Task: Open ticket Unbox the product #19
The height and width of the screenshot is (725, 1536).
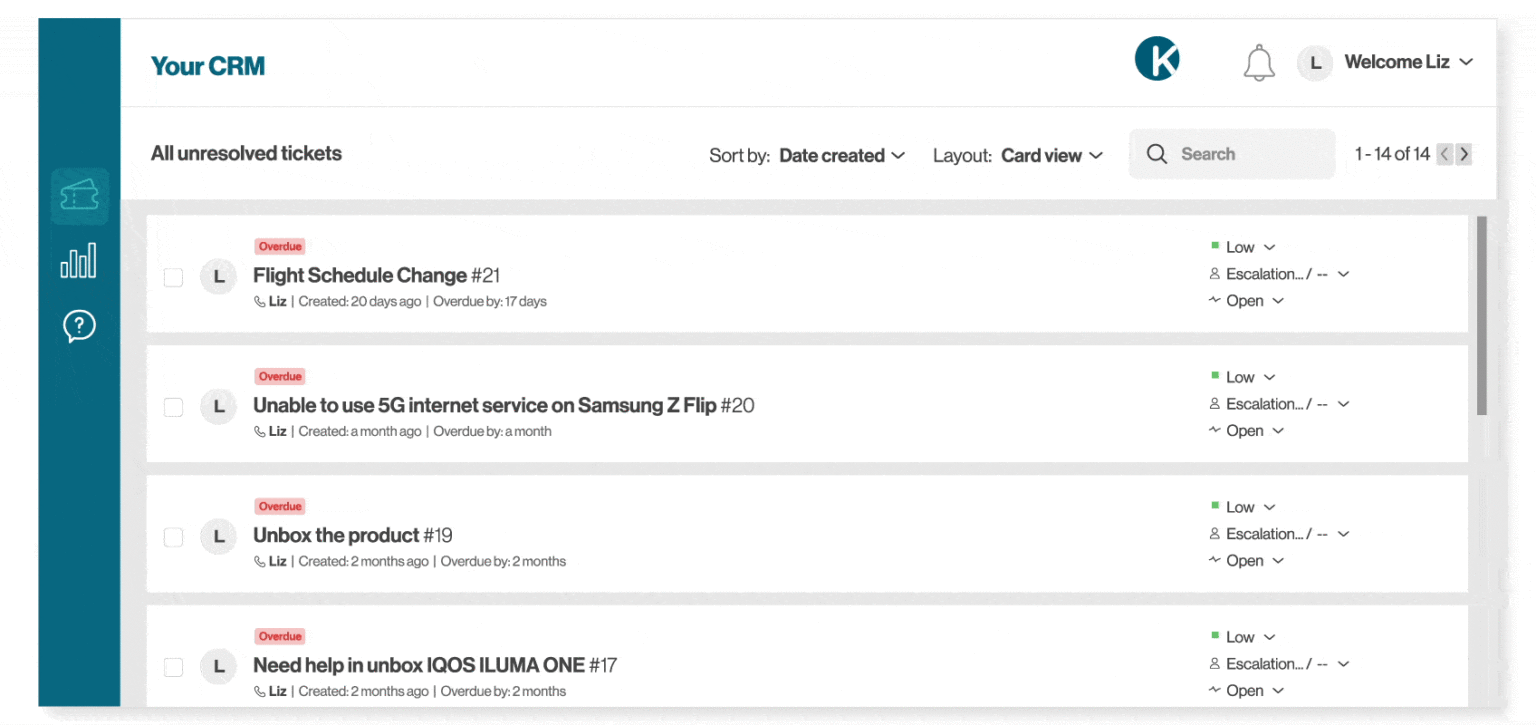Action: pos(352,535)
